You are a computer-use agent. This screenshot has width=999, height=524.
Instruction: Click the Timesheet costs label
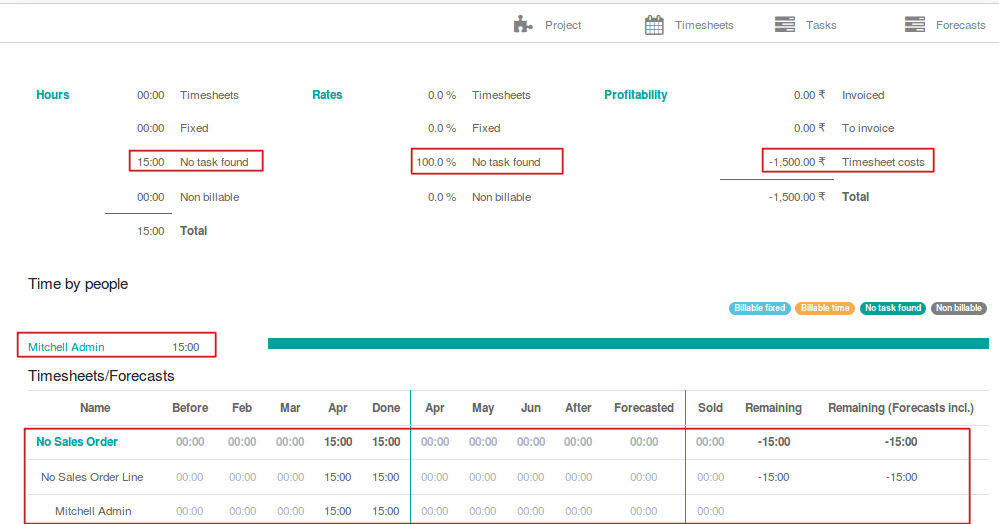pos(883,162)
